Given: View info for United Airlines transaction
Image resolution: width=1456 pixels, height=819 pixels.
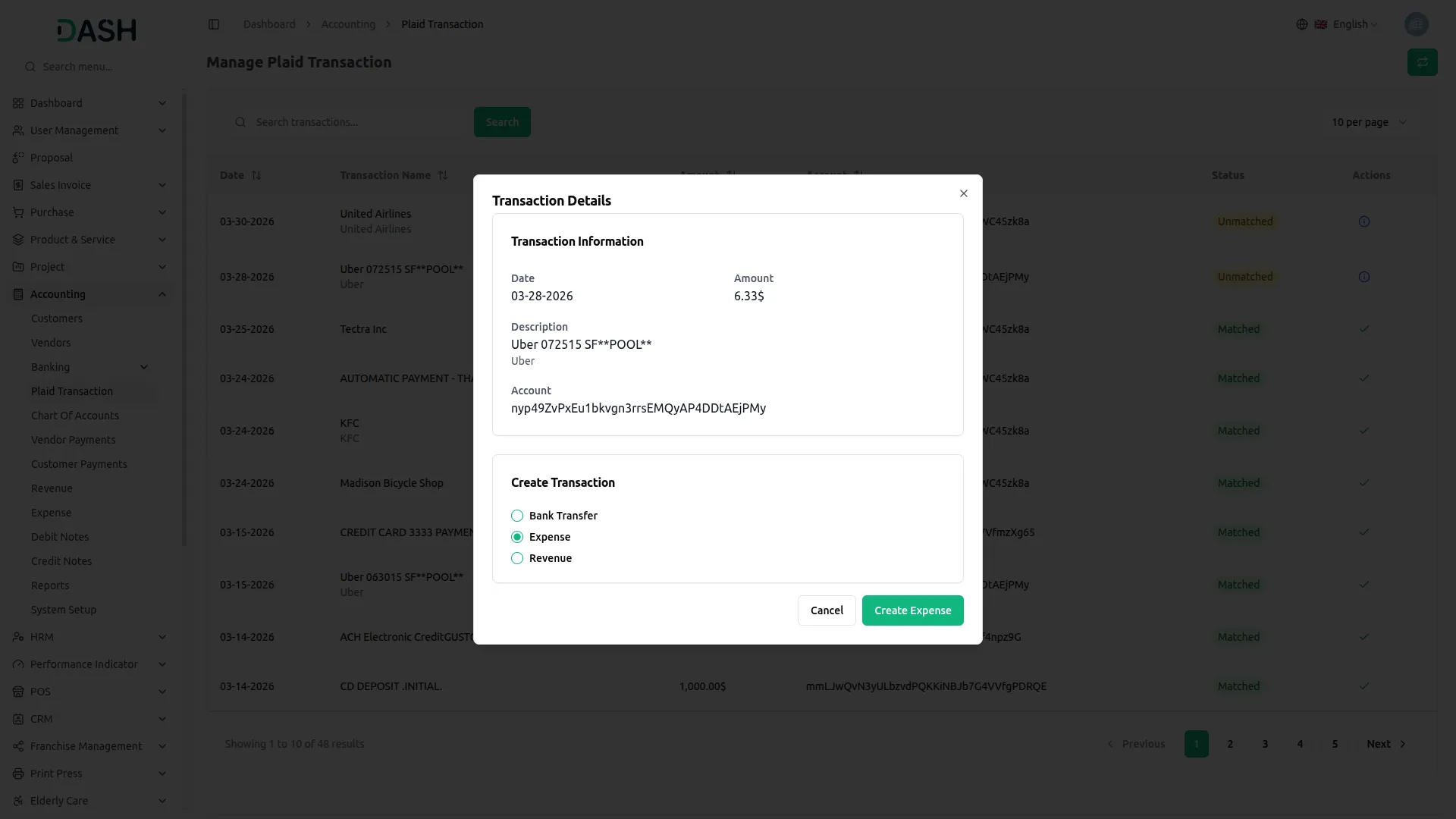Looking at the screenshot, I should click(1363, 221).
